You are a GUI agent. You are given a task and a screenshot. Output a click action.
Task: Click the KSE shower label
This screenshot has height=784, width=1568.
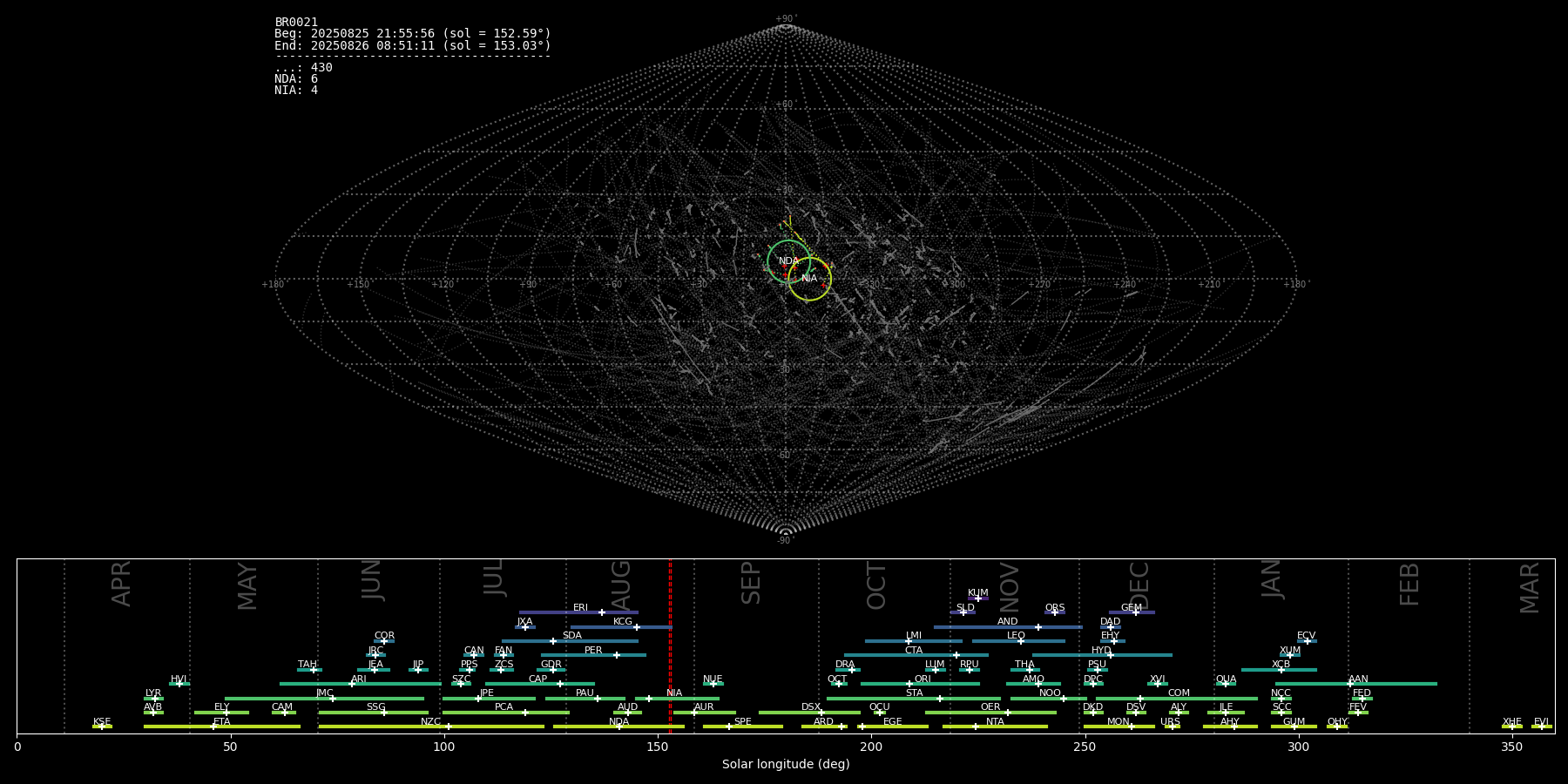[x=102, y=722]
